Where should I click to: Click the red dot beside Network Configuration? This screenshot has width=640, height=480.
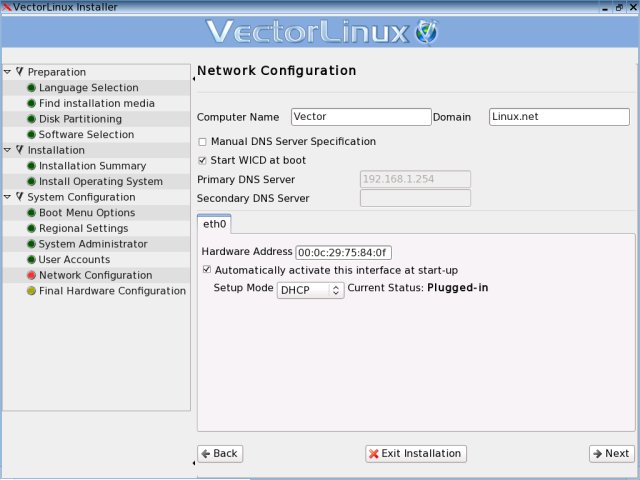coord(31,275)
